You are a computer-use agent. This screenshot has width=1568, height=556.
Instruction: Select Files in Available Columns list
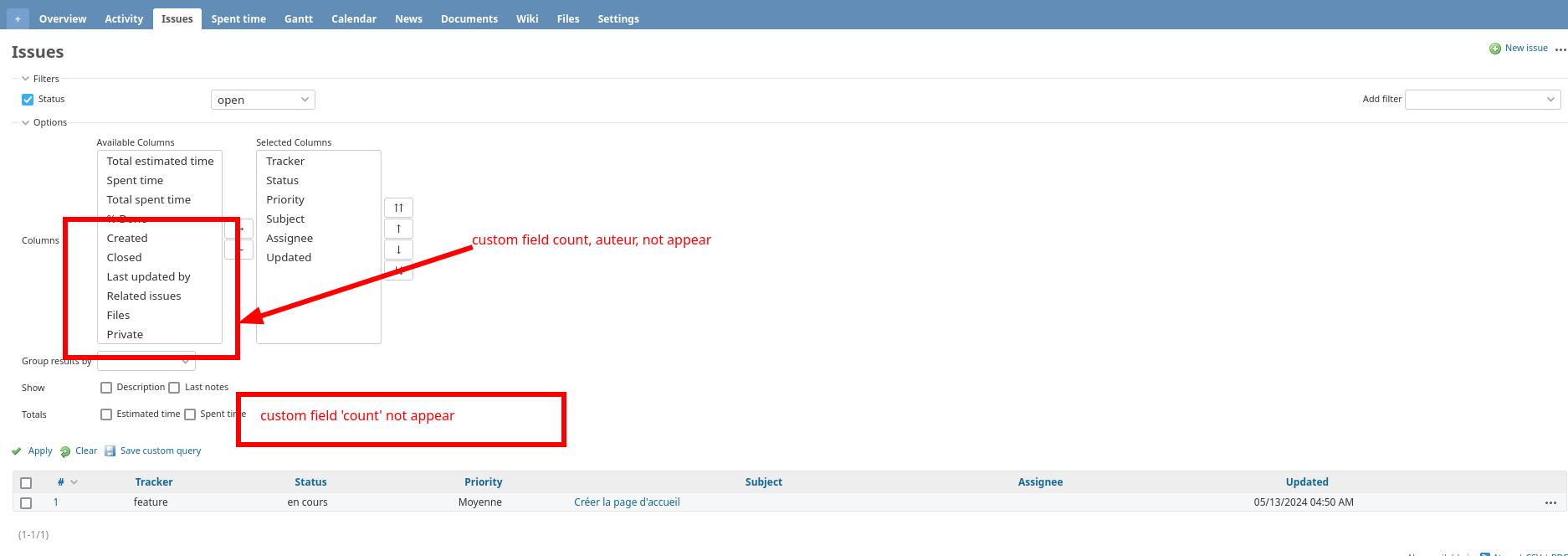(160, 315)
